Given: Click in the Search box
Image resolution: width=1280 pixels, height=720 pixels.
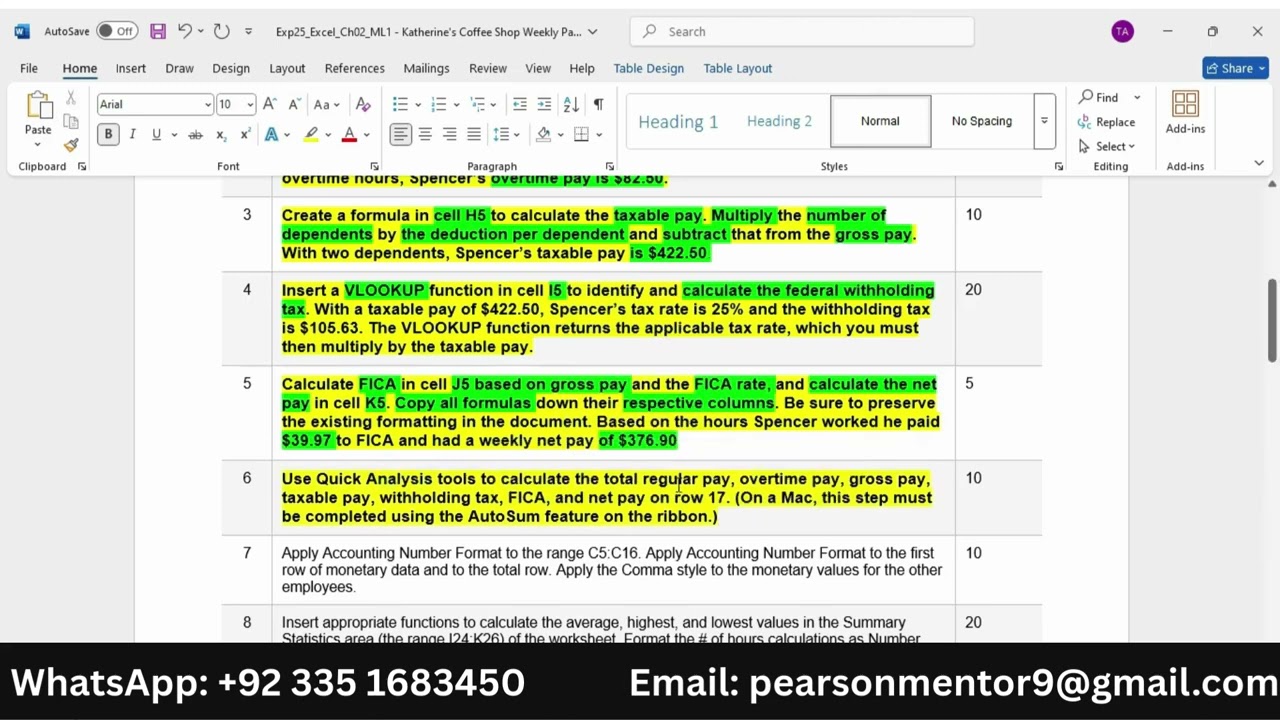Looking at the screenshot, I should tap(802, 31).
